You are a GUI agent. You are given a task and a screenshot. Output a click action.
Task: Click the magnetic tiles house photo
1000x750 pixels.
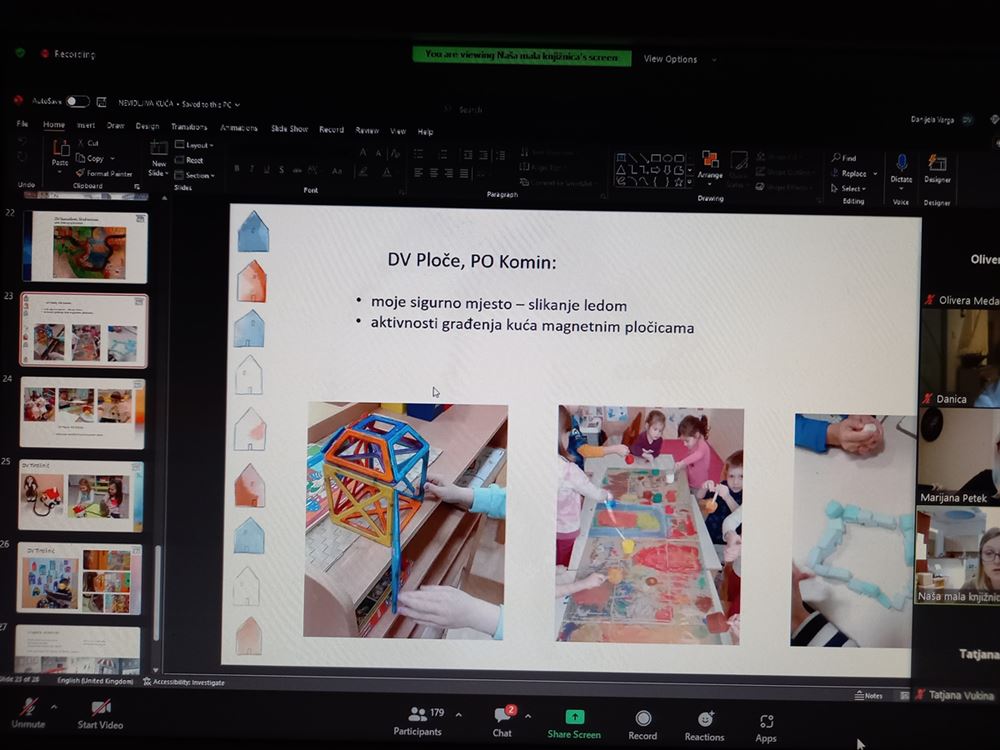point(406,520)
